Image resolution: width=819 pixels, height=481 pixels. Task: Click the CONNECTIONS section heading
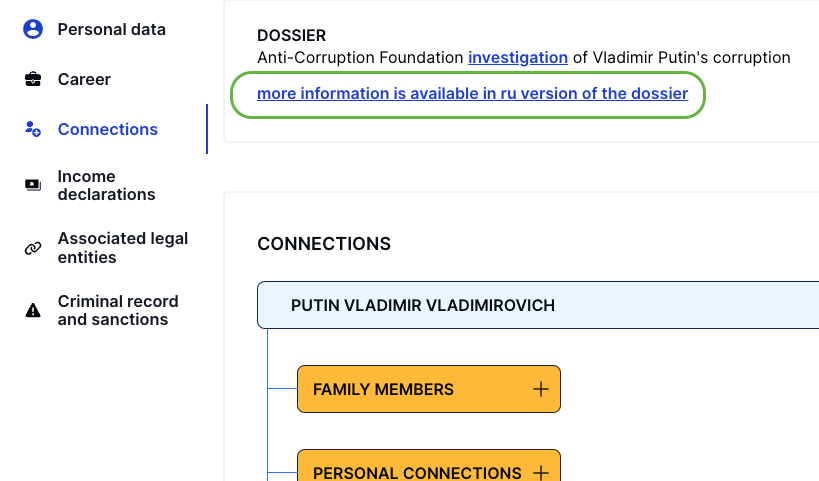(324, 244)
